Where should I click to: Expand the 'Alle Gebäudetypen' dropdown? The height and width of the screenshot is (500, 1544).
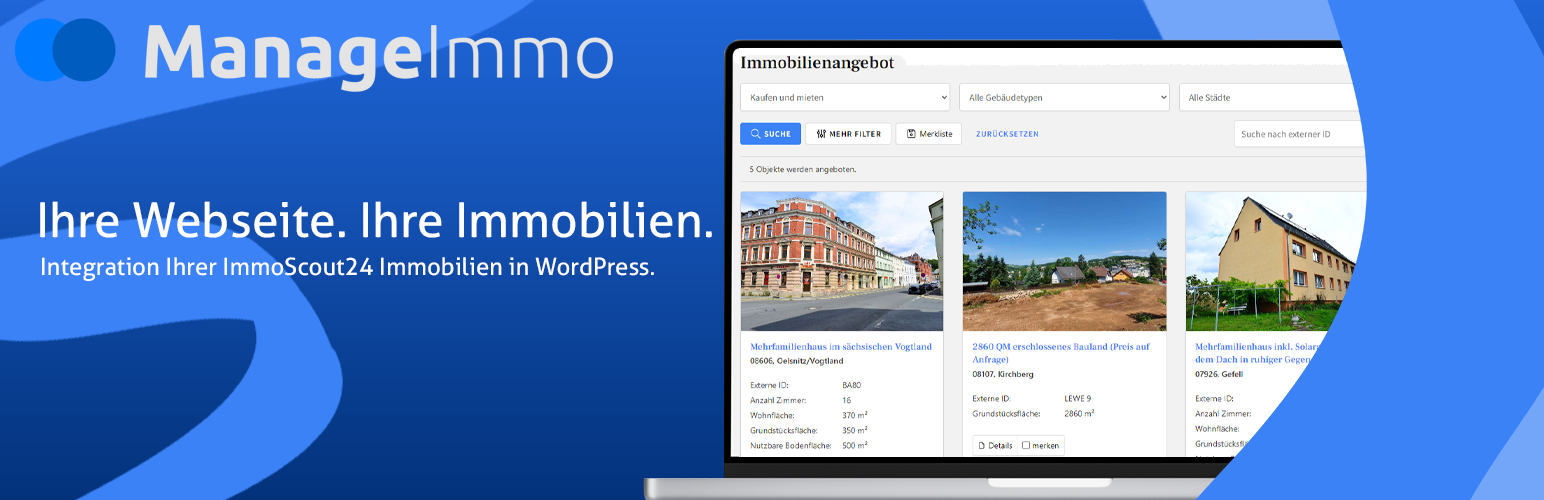[1064, 97]
